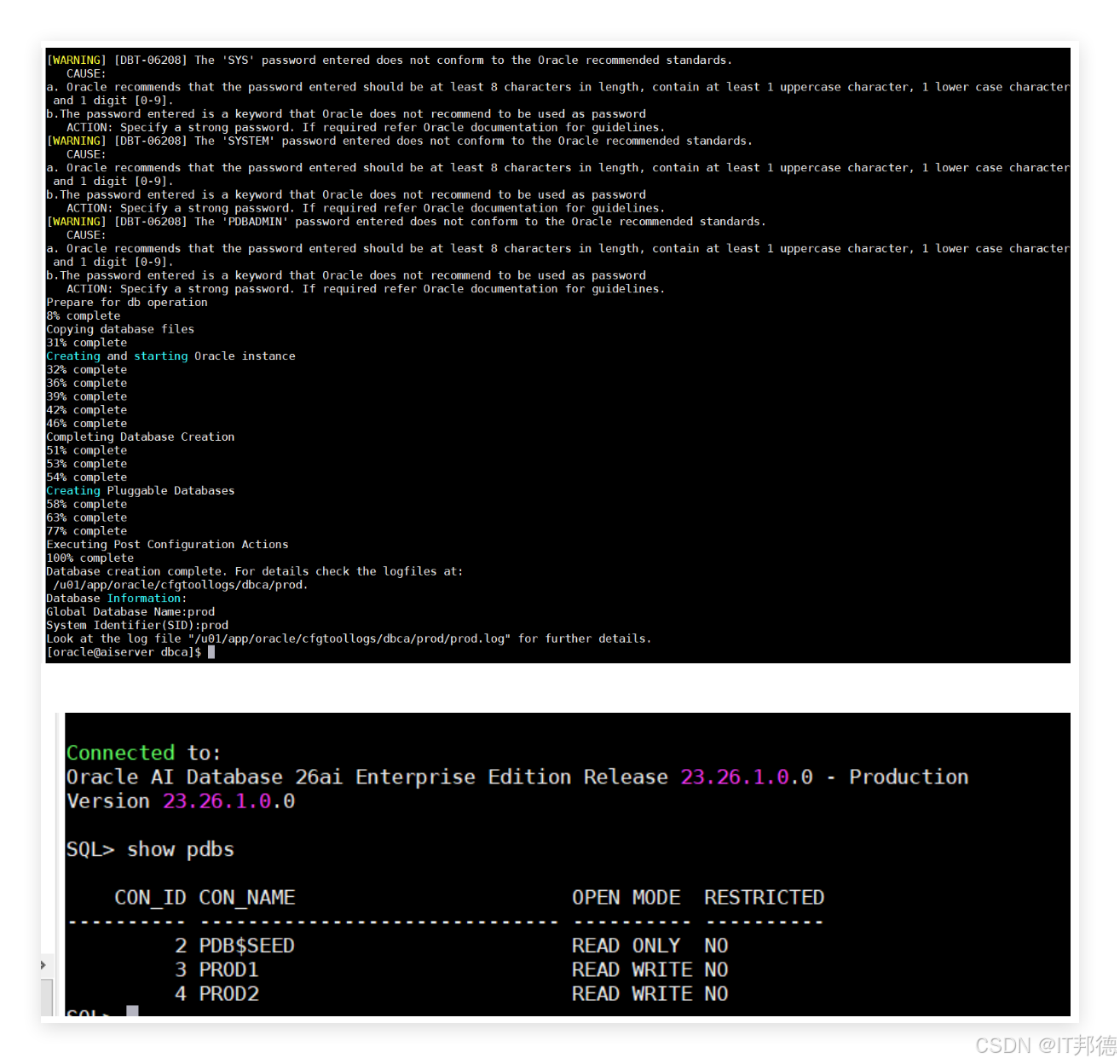Click the PROD1 container name
The height and width of the screenshot is (1064, 1120).
tap(228, 970)
